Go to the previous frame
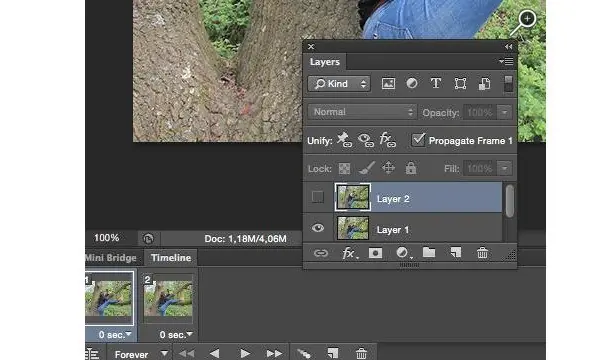The width and height of the screenshot is (594, 360). [x=214, y=354]
